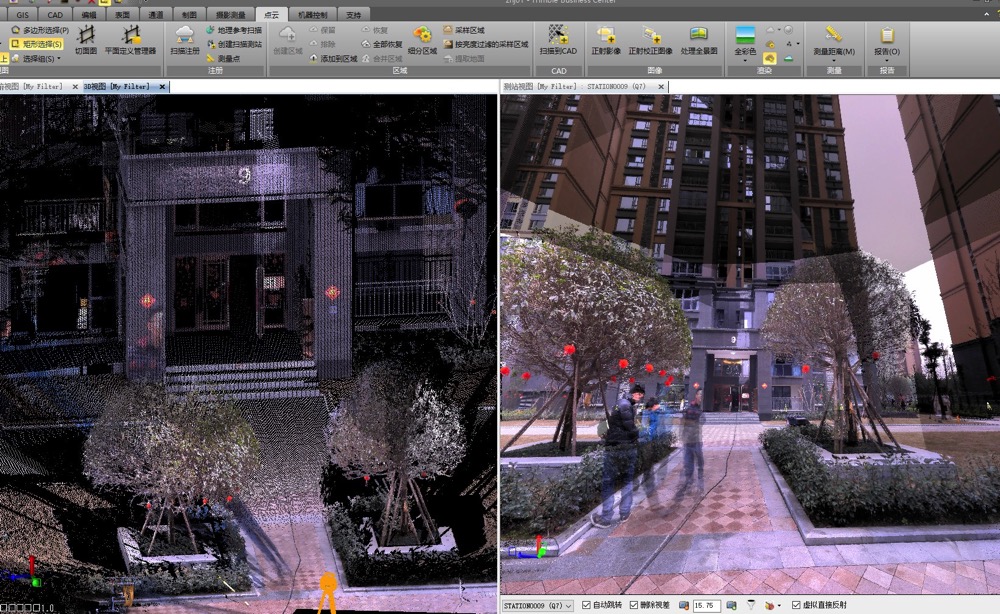Click the 全部恢复 restore all command
The width and height of the screenshot is (1000, 614).
pos(381,44)
